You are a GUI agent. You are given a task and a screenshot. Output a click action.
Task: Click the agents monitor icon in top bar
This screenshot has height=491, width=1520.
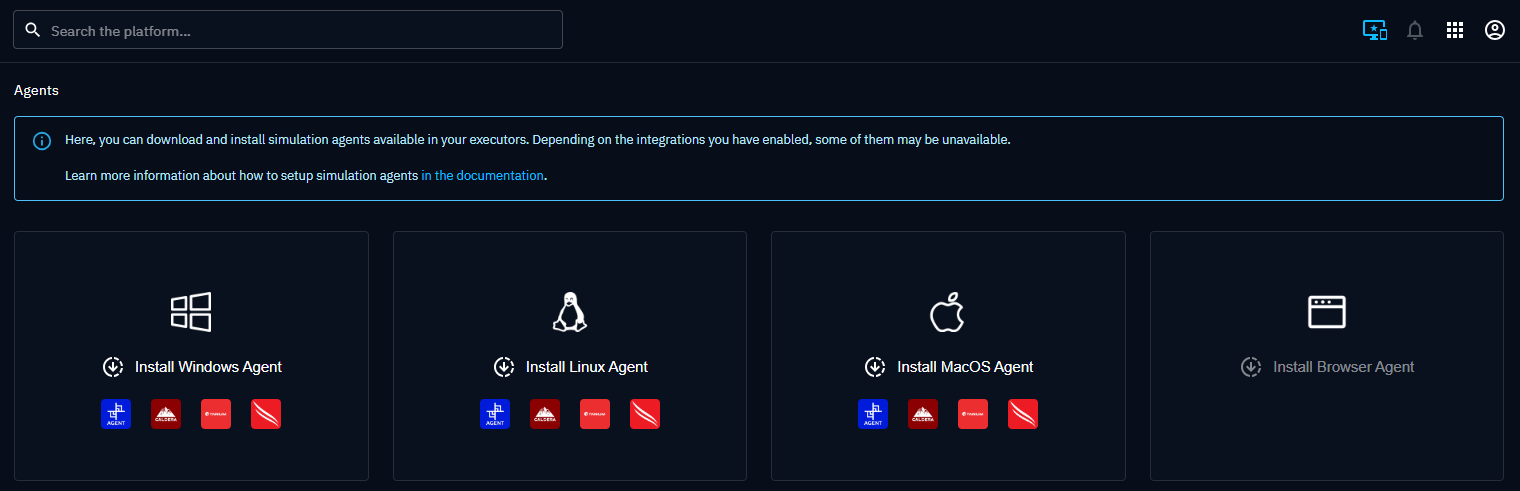[1375, 31]
